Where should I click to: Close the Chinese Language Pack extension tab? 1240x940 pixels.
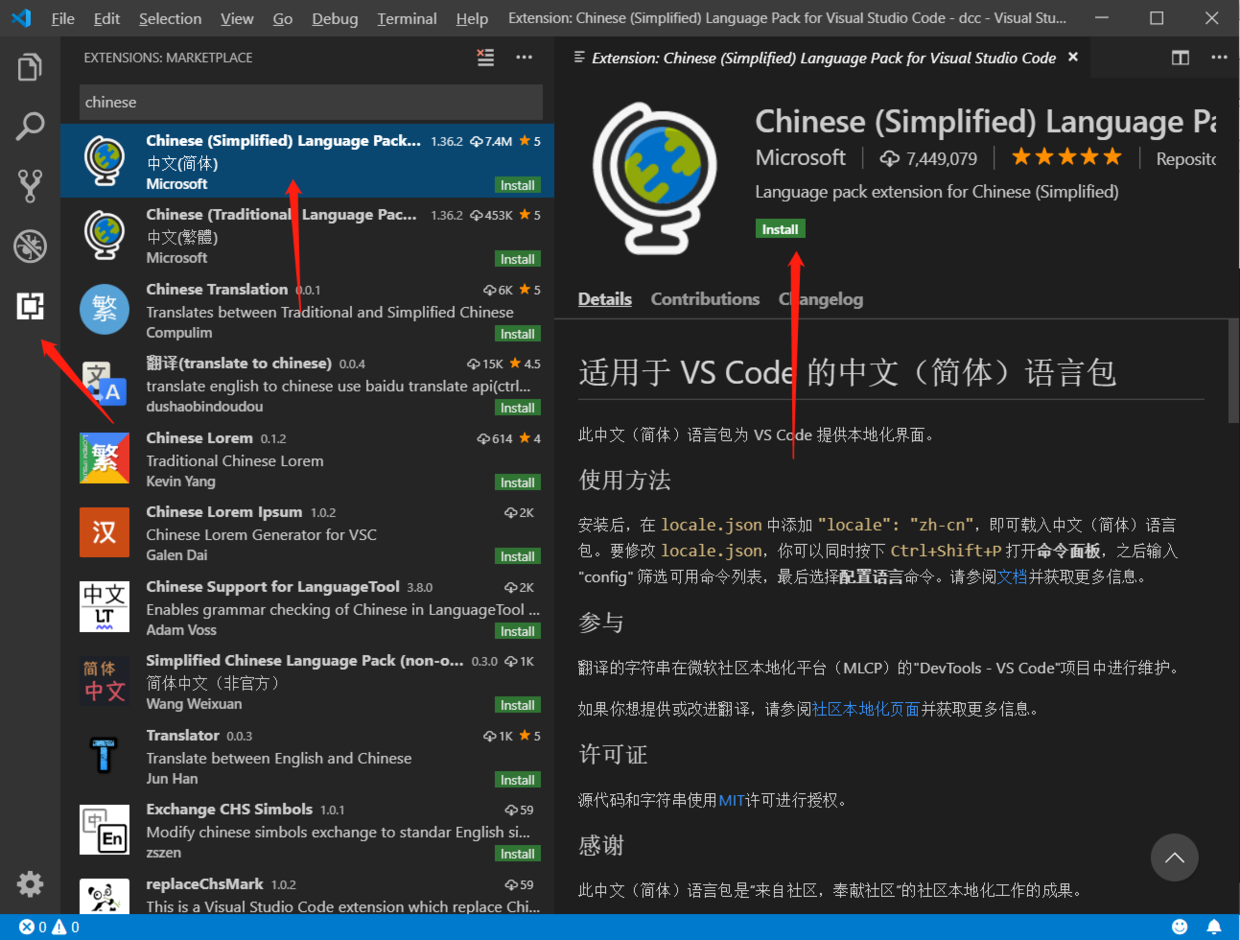pos(1073,58)
